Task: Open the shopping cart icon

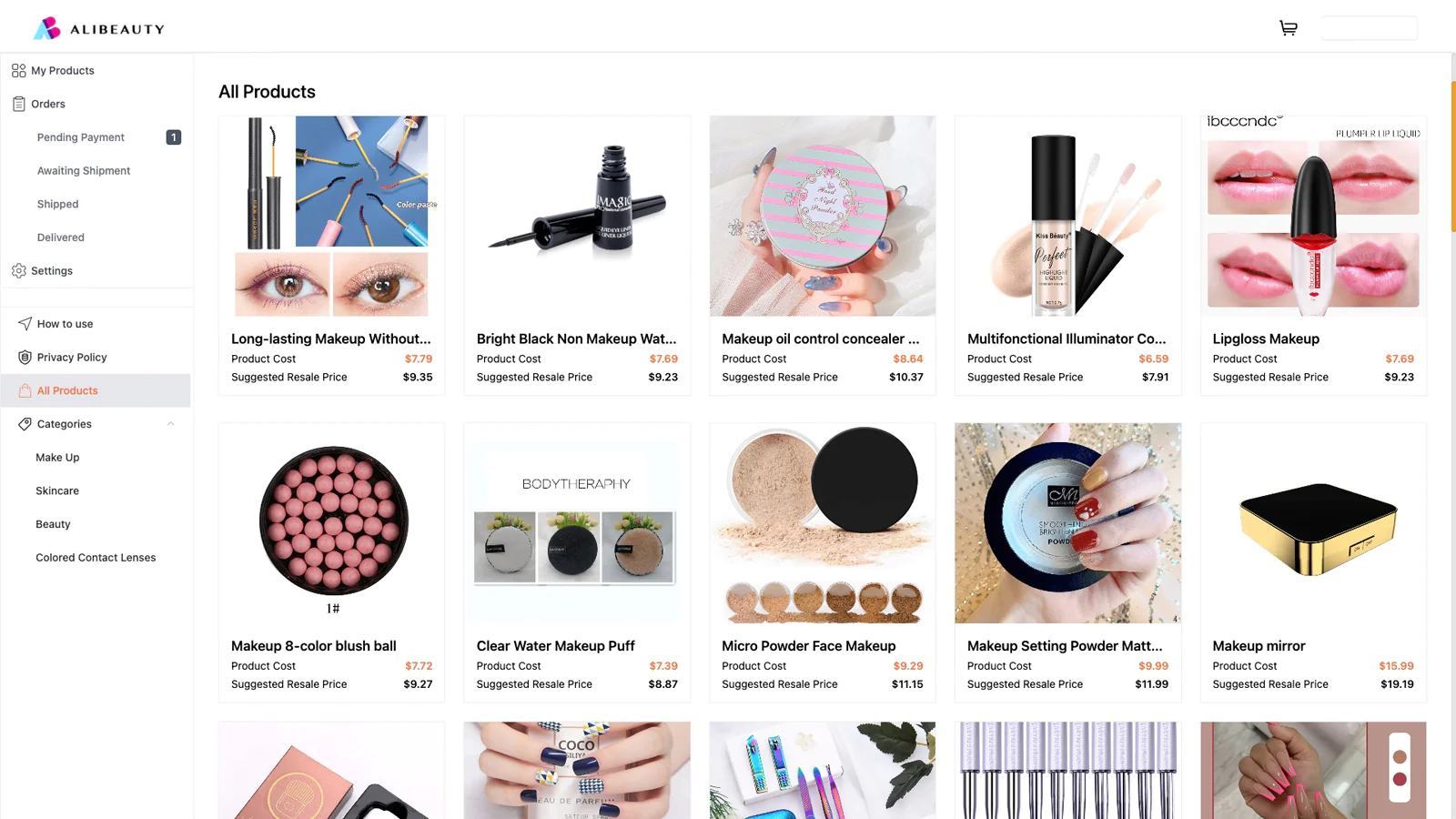Action: click(x=1288, y=28)
